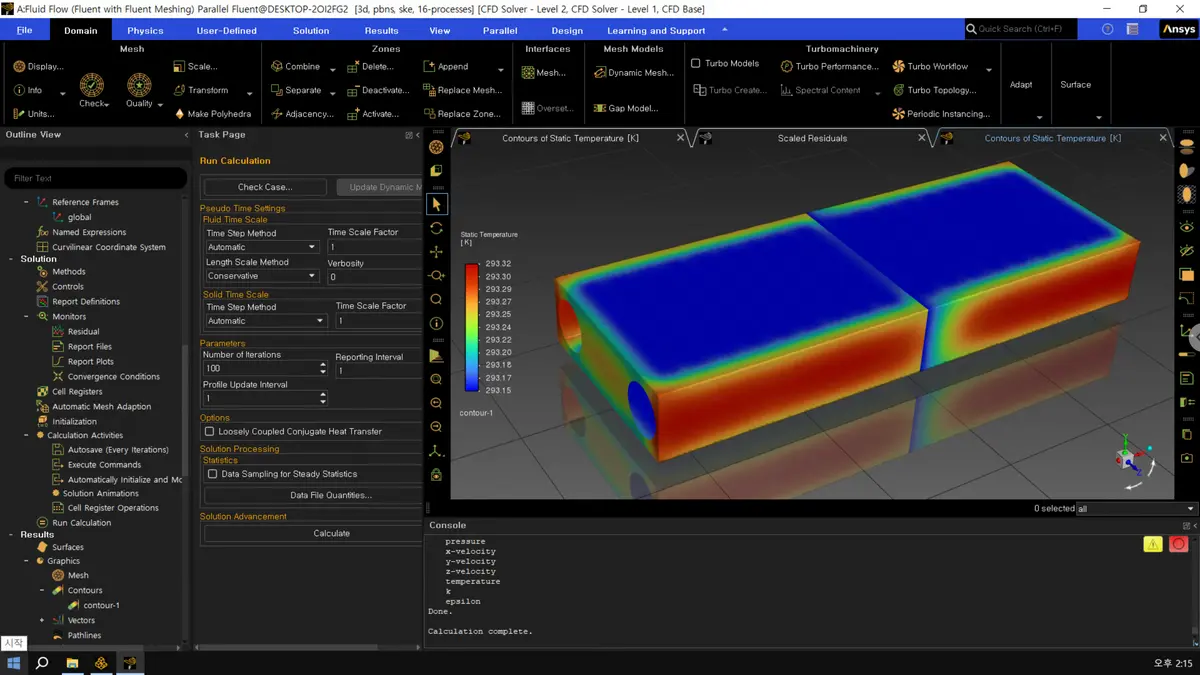Click the Check Case button

(x=265, y=187)
